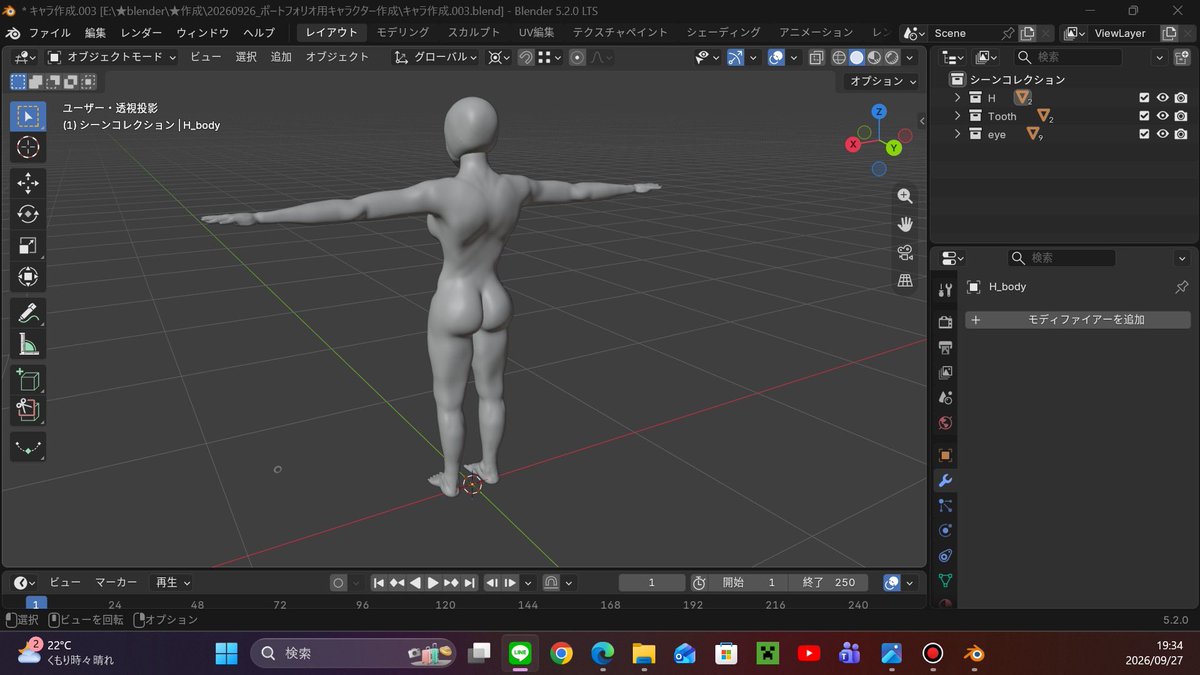Select the Cursor tool in the toolbar

28,147
